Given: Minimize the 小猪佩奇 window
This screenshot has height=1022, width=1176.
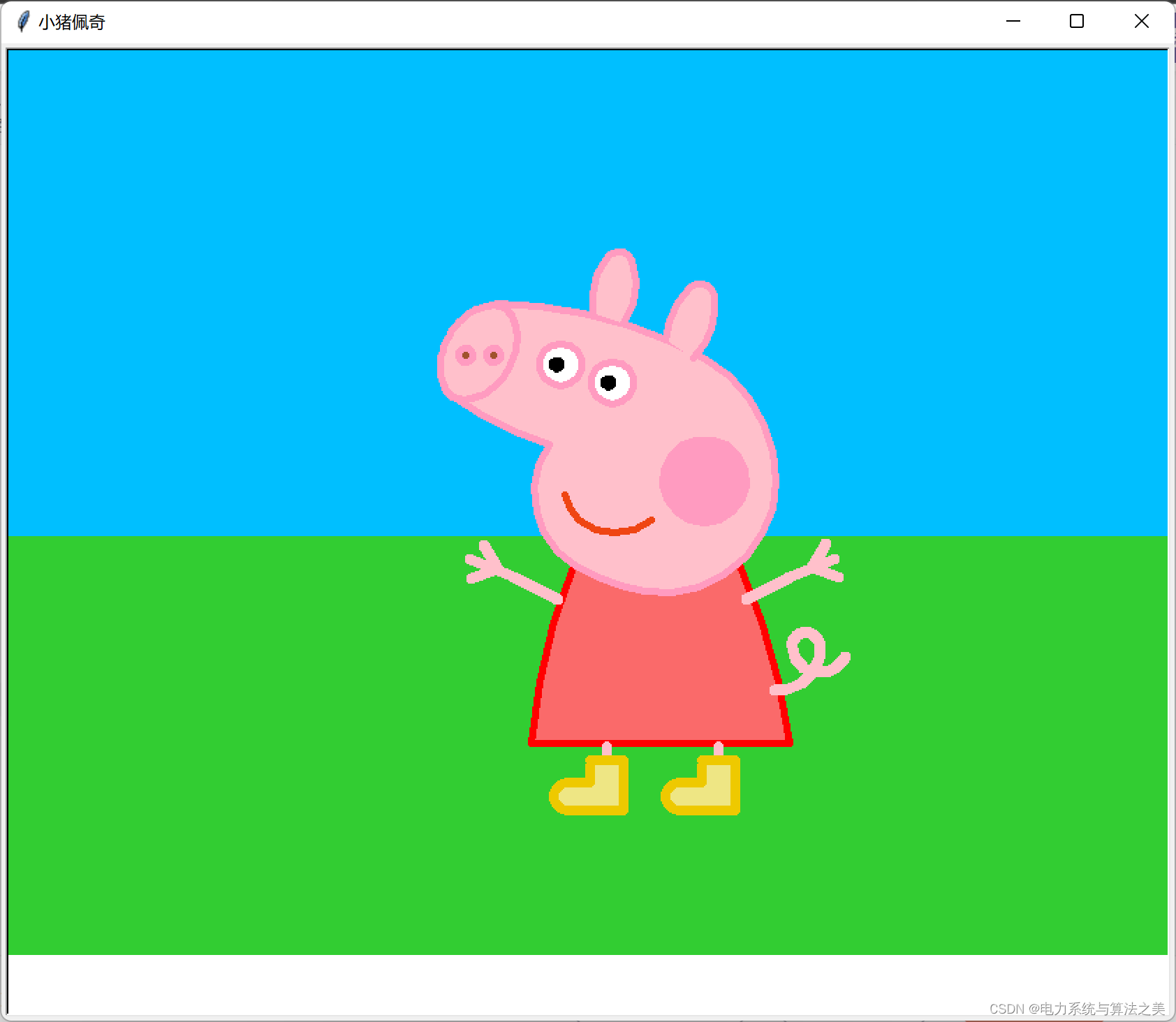Looking at the screenshot, I should (x=1013, y=22).
